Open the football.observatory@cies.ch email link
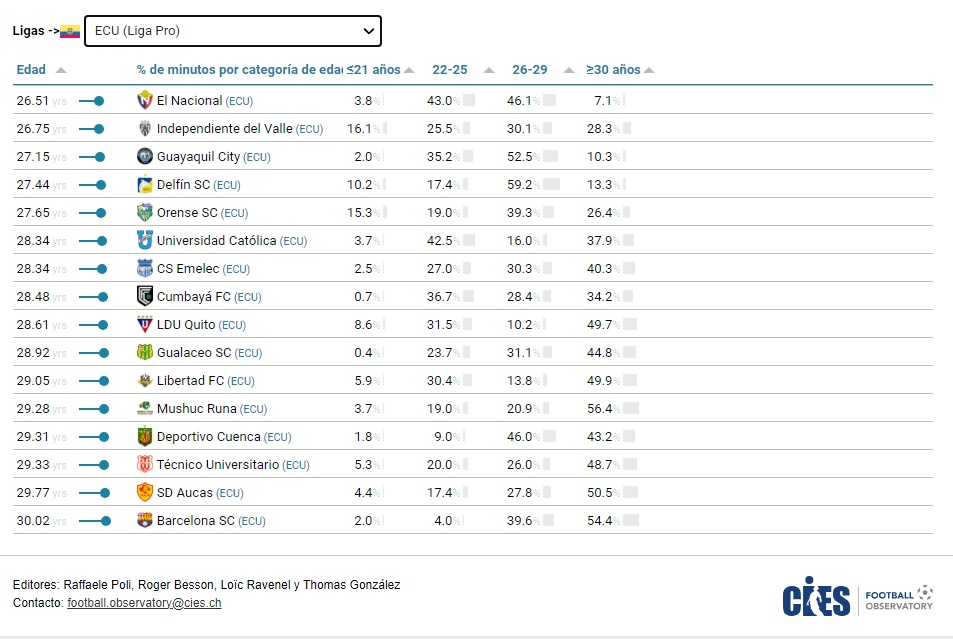The image size is (953, 639). point(144,603)
